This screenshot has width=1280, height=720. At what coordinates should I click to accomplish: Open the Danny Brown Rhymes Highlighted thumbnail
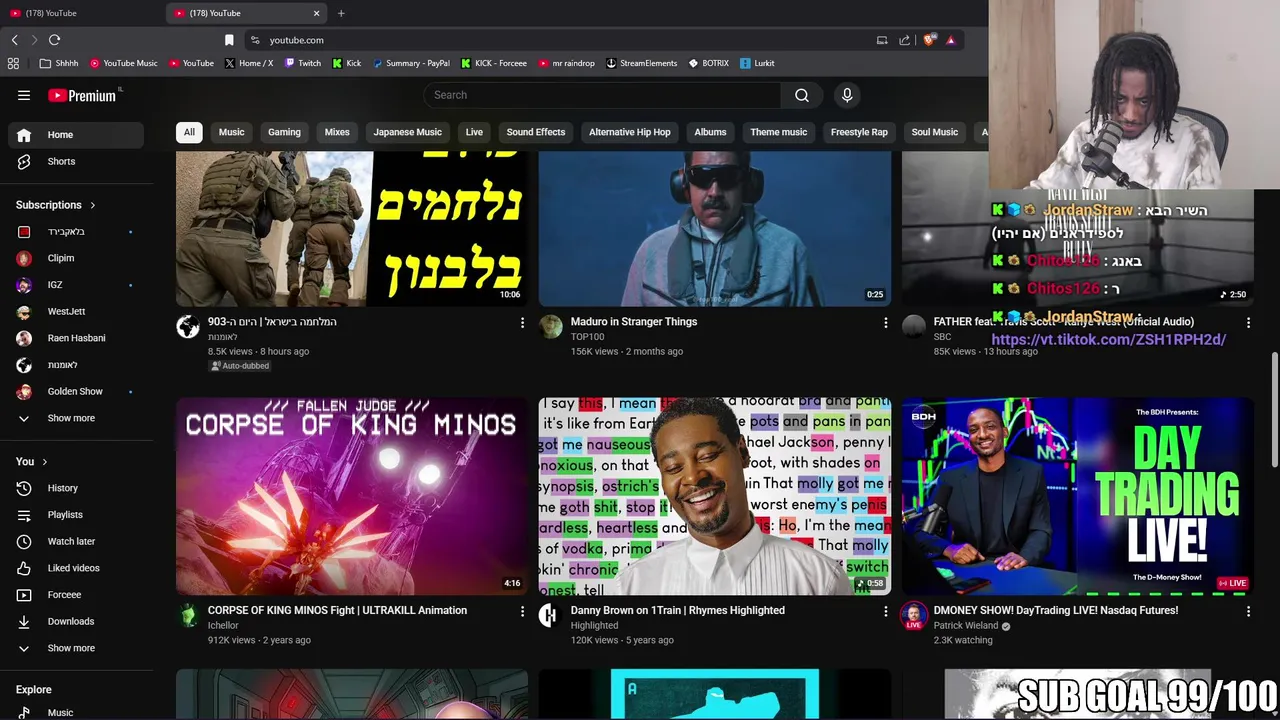[715, 496]
